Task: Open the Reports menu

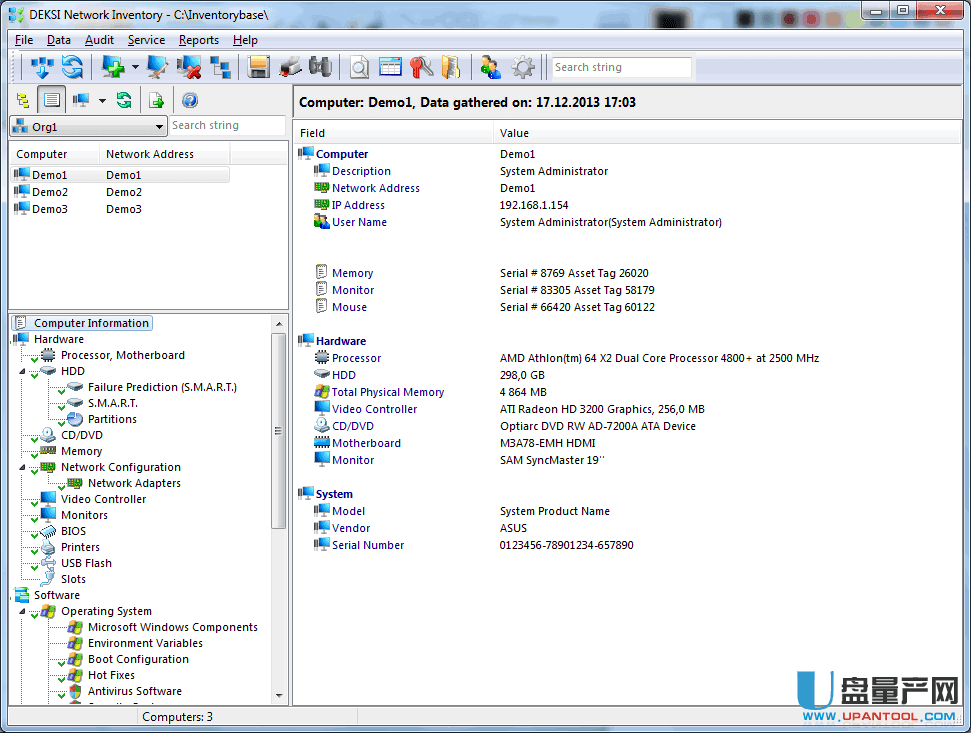Action: click(198, 40)
